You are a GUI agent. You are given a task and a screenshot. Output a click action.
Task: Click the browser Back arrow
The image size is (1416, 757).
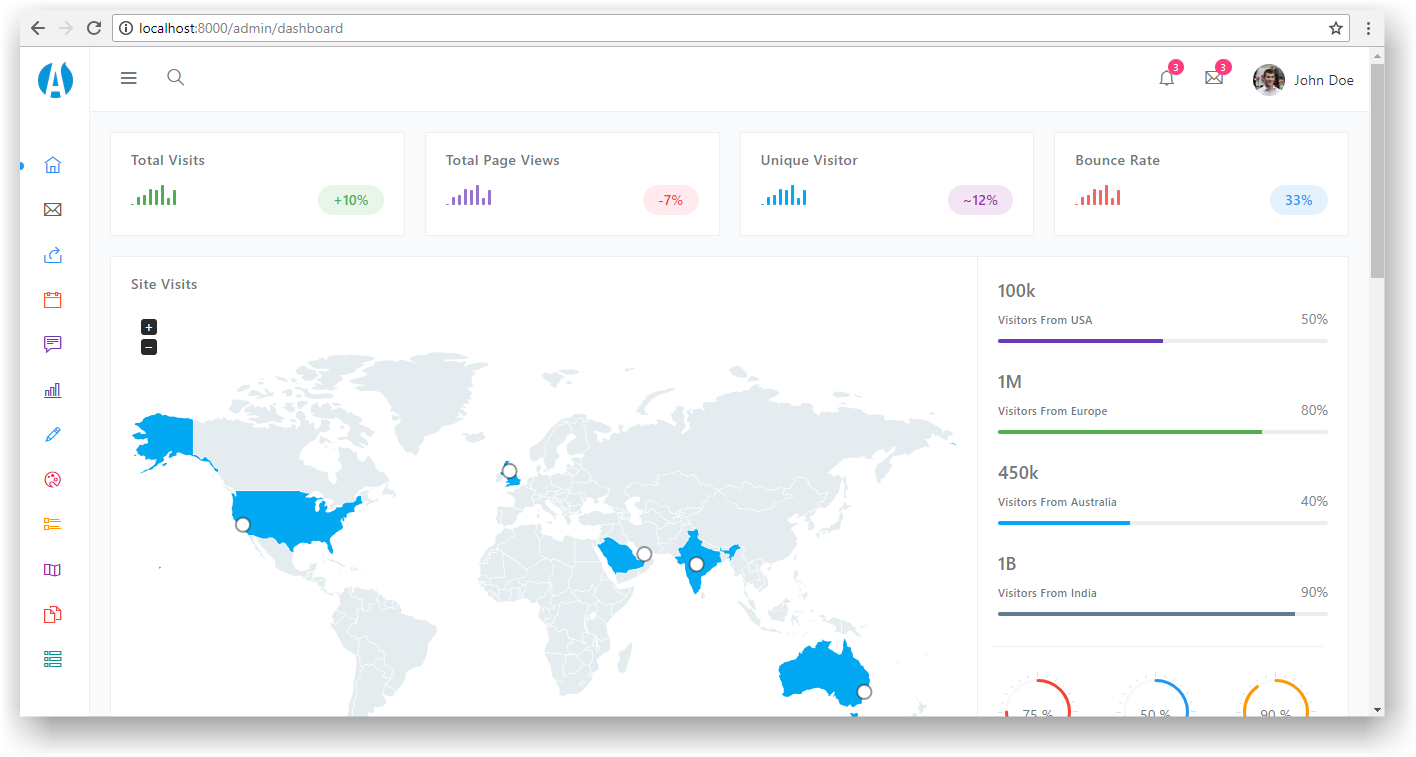pos(38,28)
